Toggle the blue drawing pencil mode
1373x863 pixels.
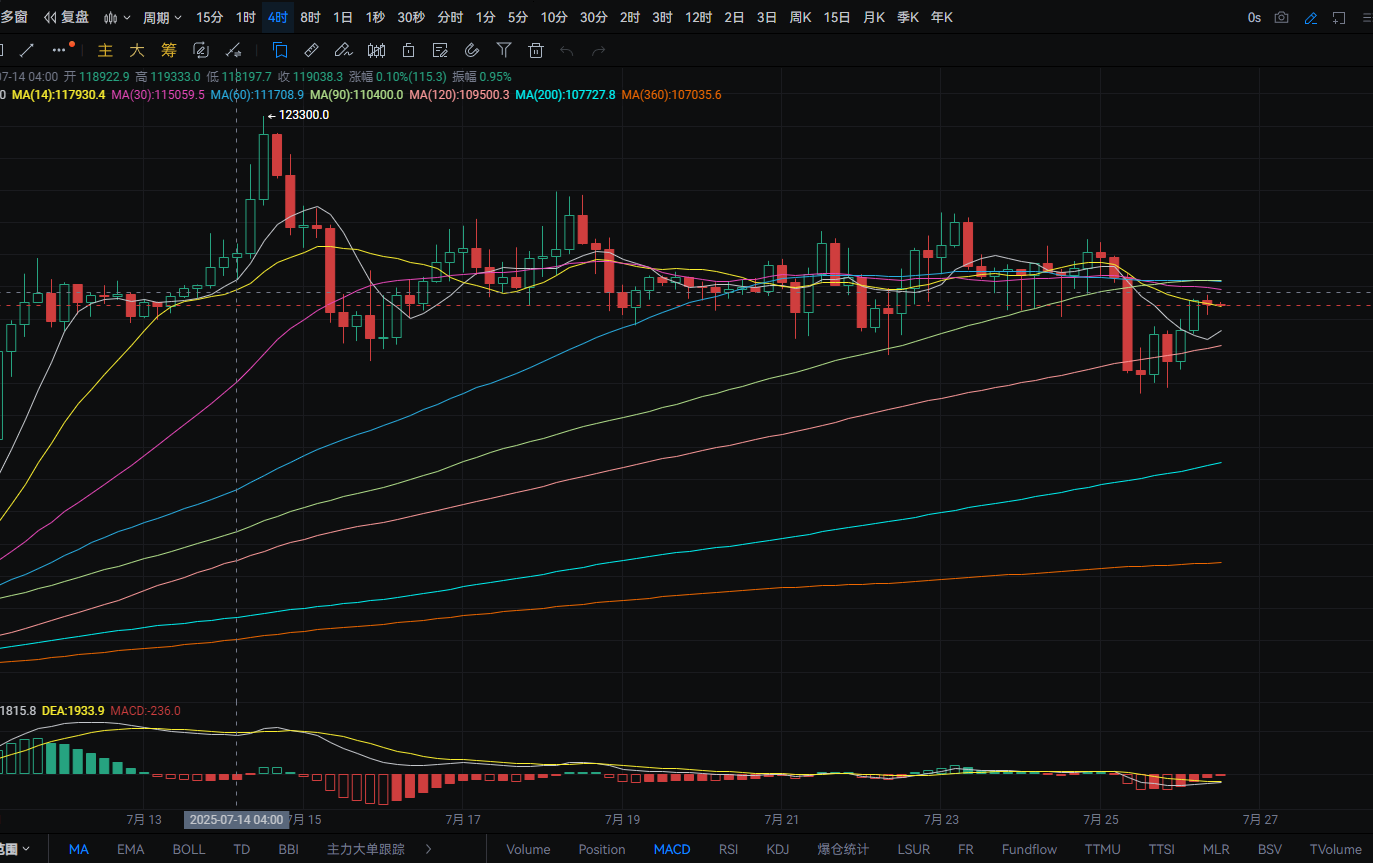(1311, 18)
